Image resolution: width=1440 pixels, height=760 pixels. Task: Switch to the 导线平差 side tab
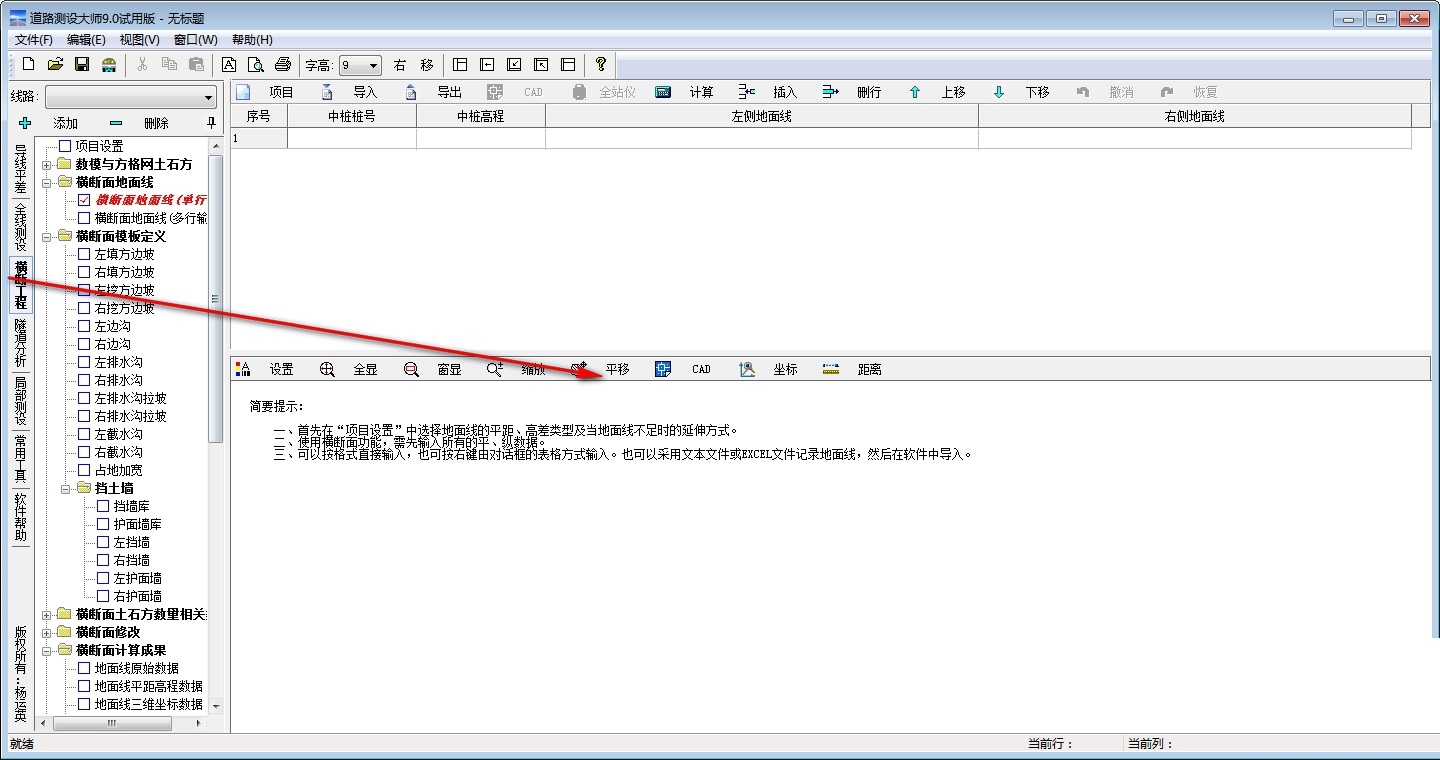pyautogui.click(x=20, y=170)
